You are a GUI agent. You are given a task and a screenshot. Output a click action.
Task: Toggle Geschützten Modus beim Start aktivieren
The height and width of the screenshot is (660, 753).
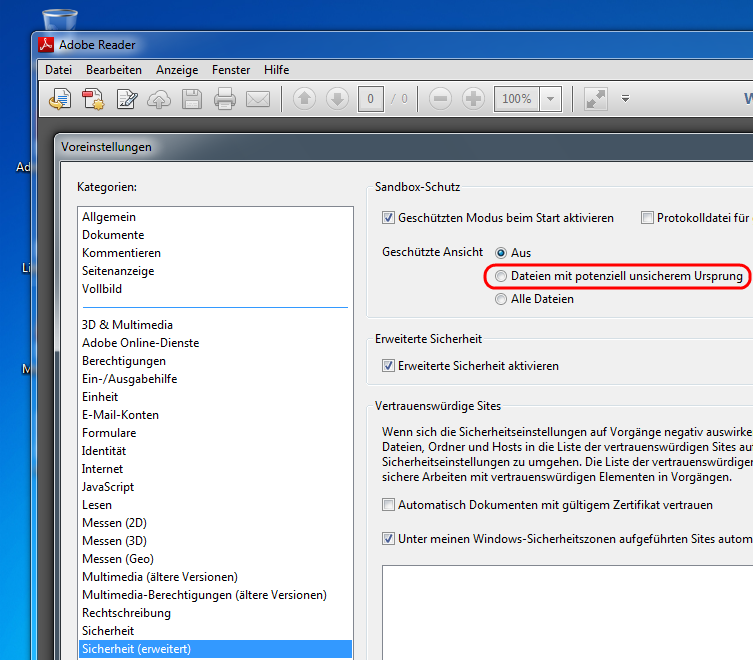pyautogui.click(x=388, y=218)
